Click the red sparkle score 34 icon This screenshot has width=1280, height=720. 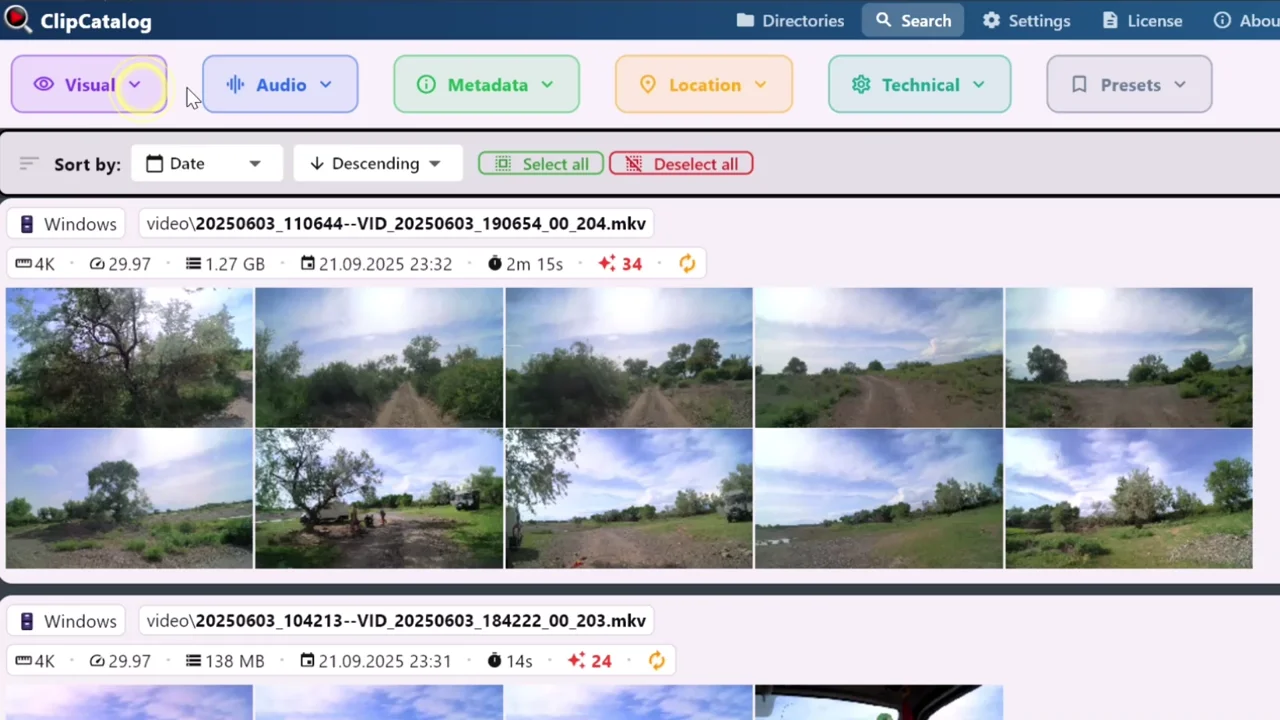607,264
